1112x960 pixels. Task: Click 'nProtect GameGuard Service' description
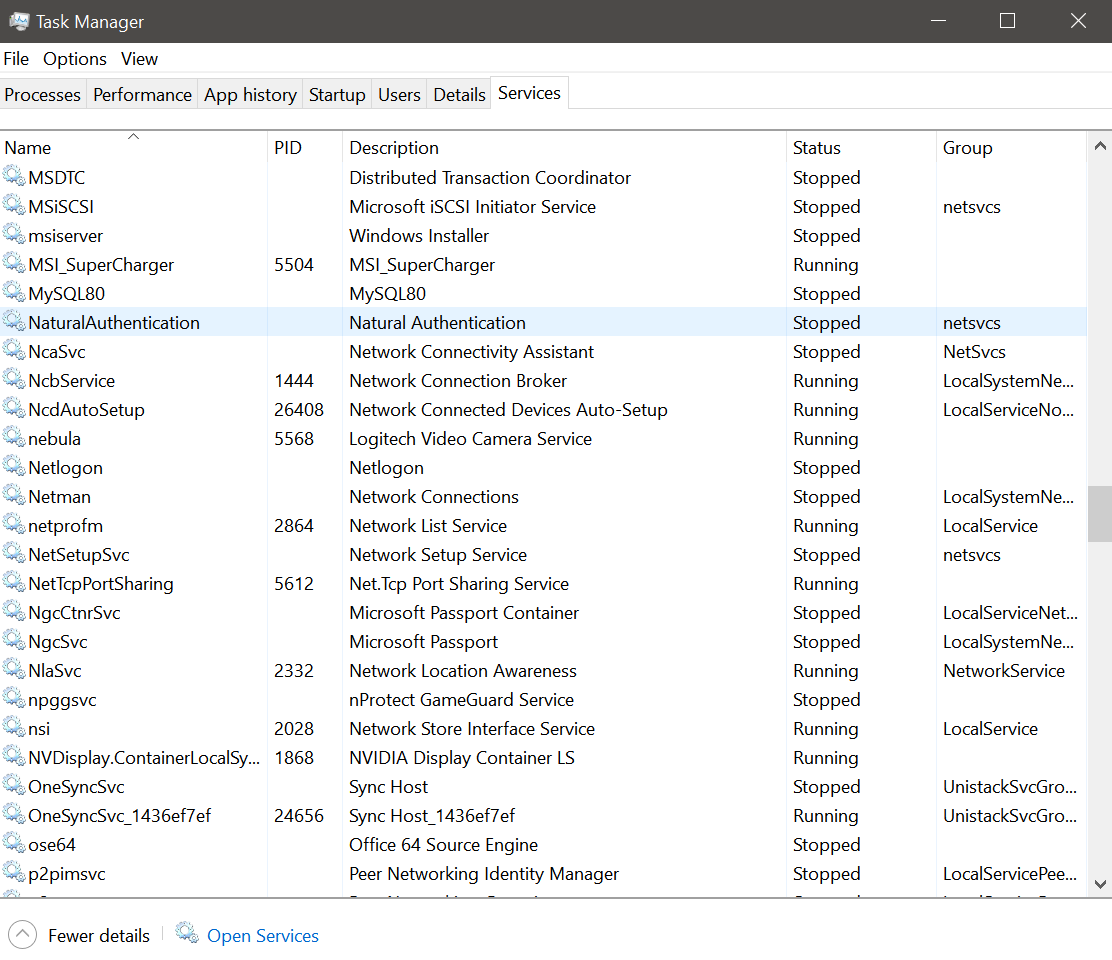pos(461,700)
